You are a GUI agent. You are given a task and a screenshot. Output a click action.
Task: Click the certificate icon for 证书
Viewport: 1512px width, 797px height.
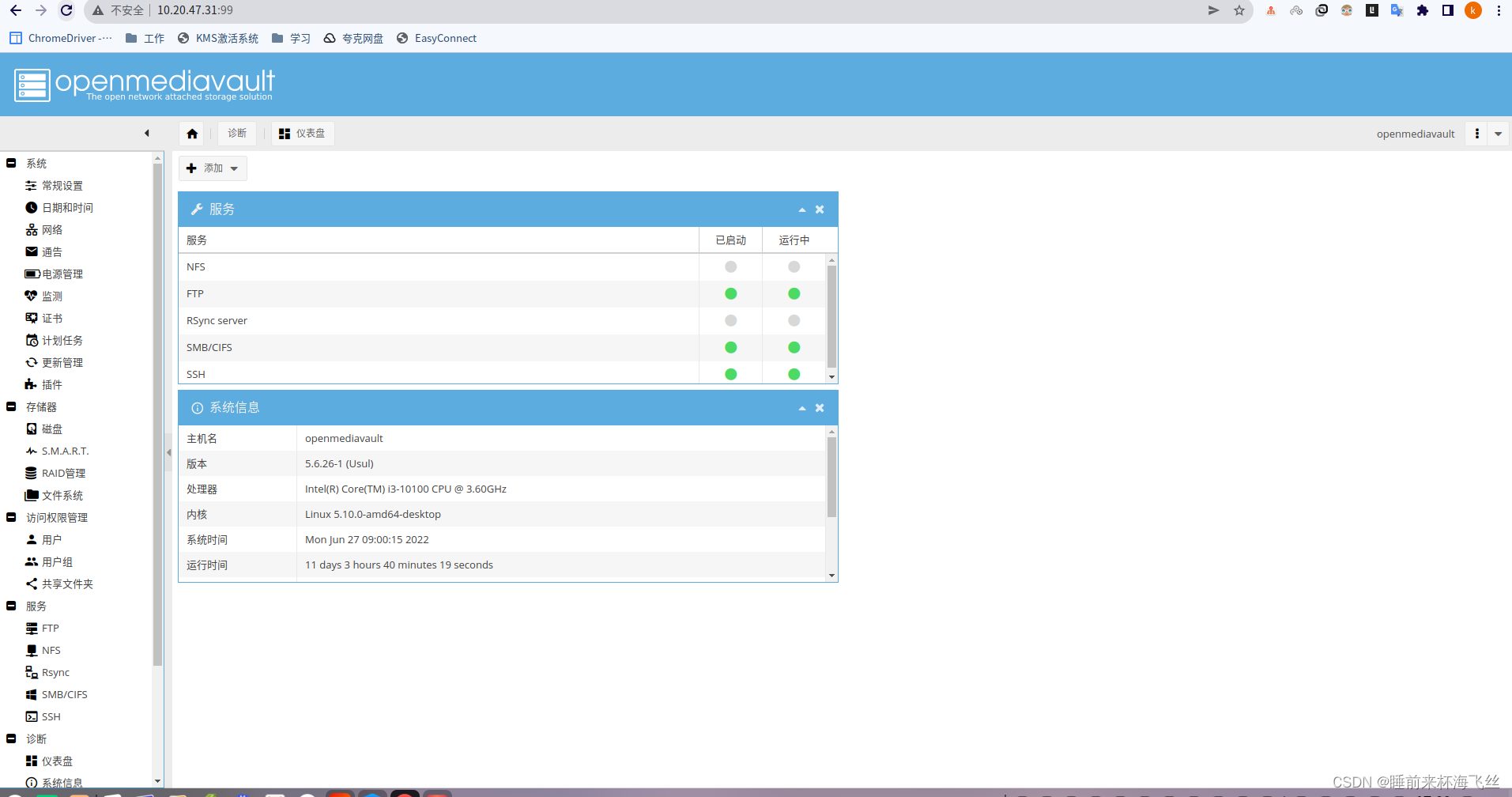32,319
